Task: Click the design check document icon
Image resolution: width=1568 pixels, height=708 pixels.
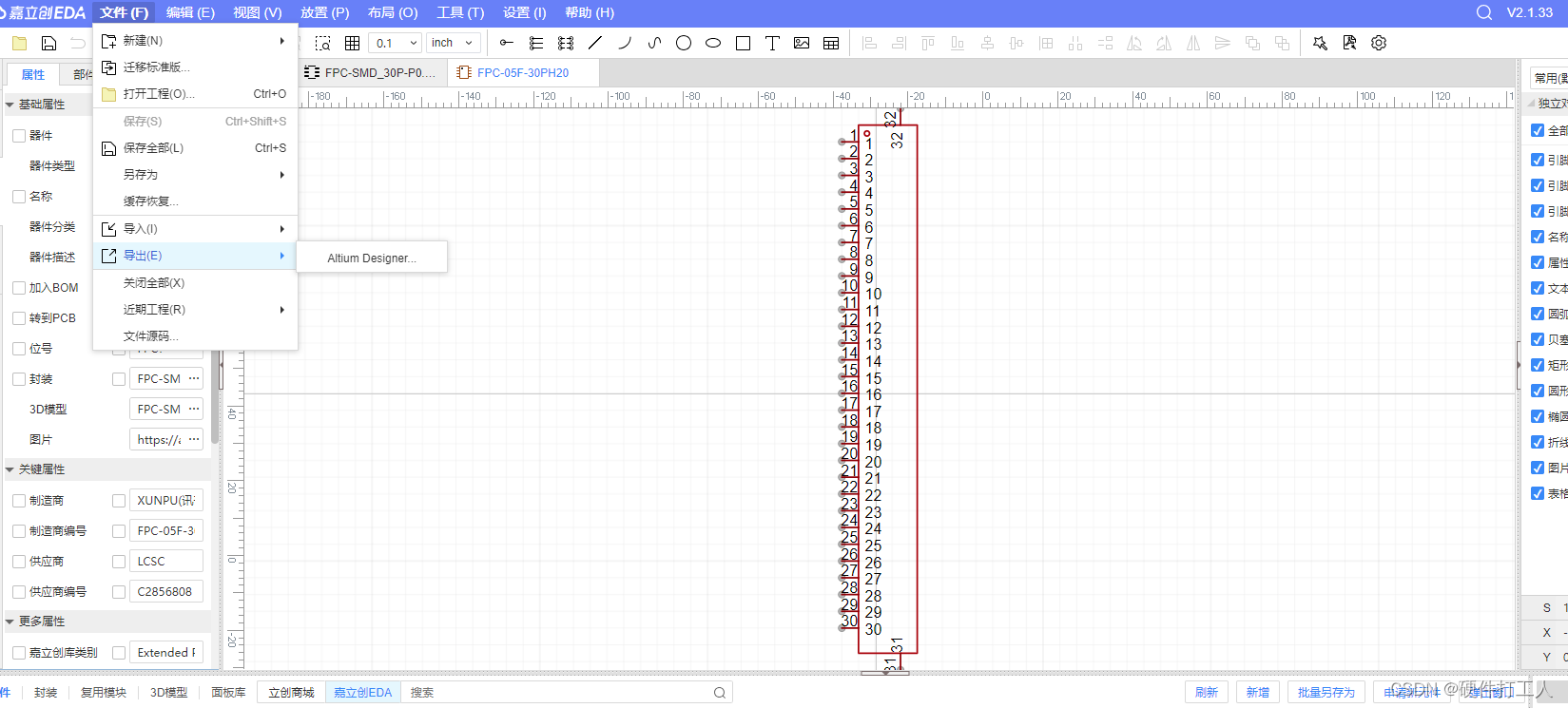Action: tap(1349, 43)
